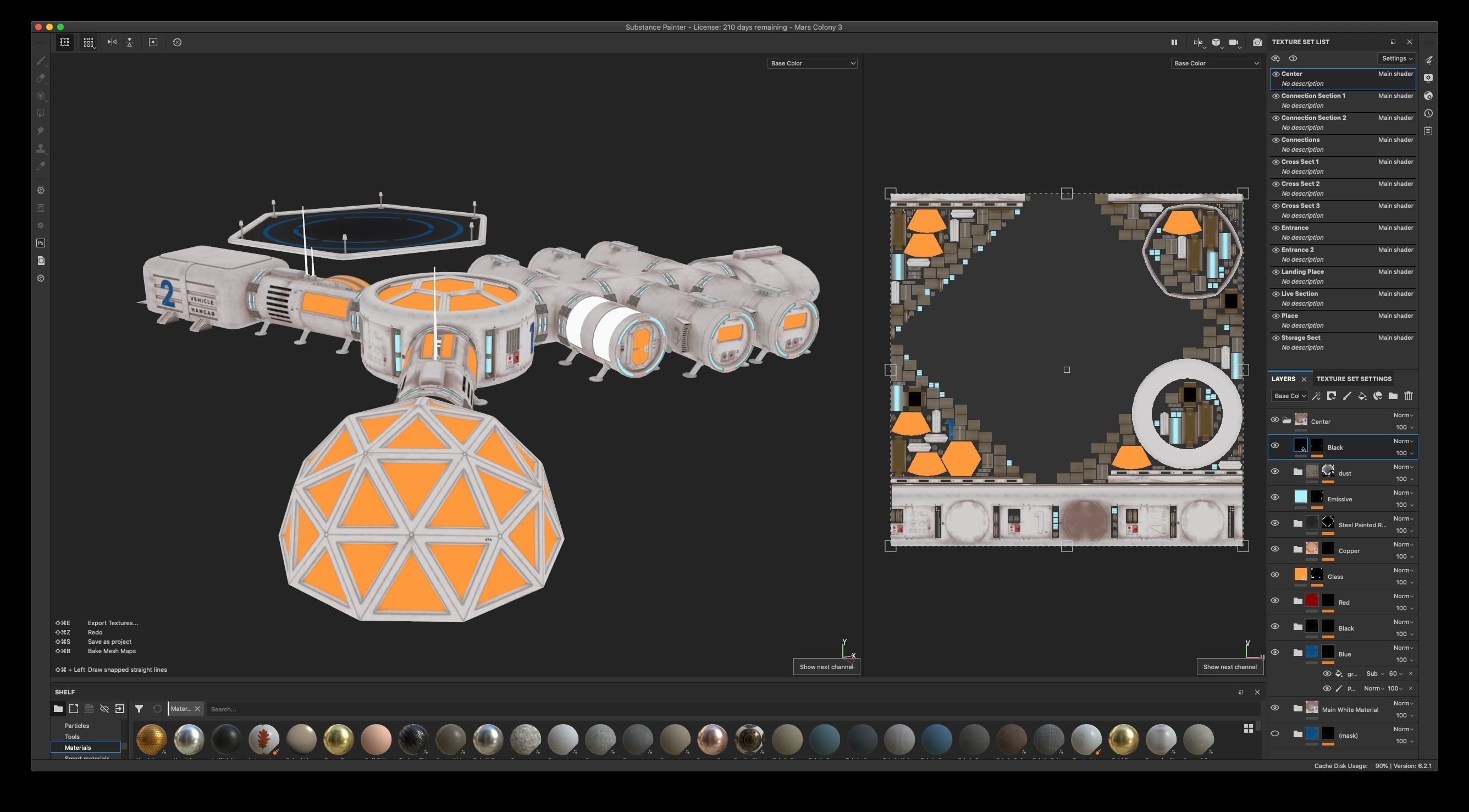
Task: Click the Shelf import resources icon
Action: click(x=120, y=709)
